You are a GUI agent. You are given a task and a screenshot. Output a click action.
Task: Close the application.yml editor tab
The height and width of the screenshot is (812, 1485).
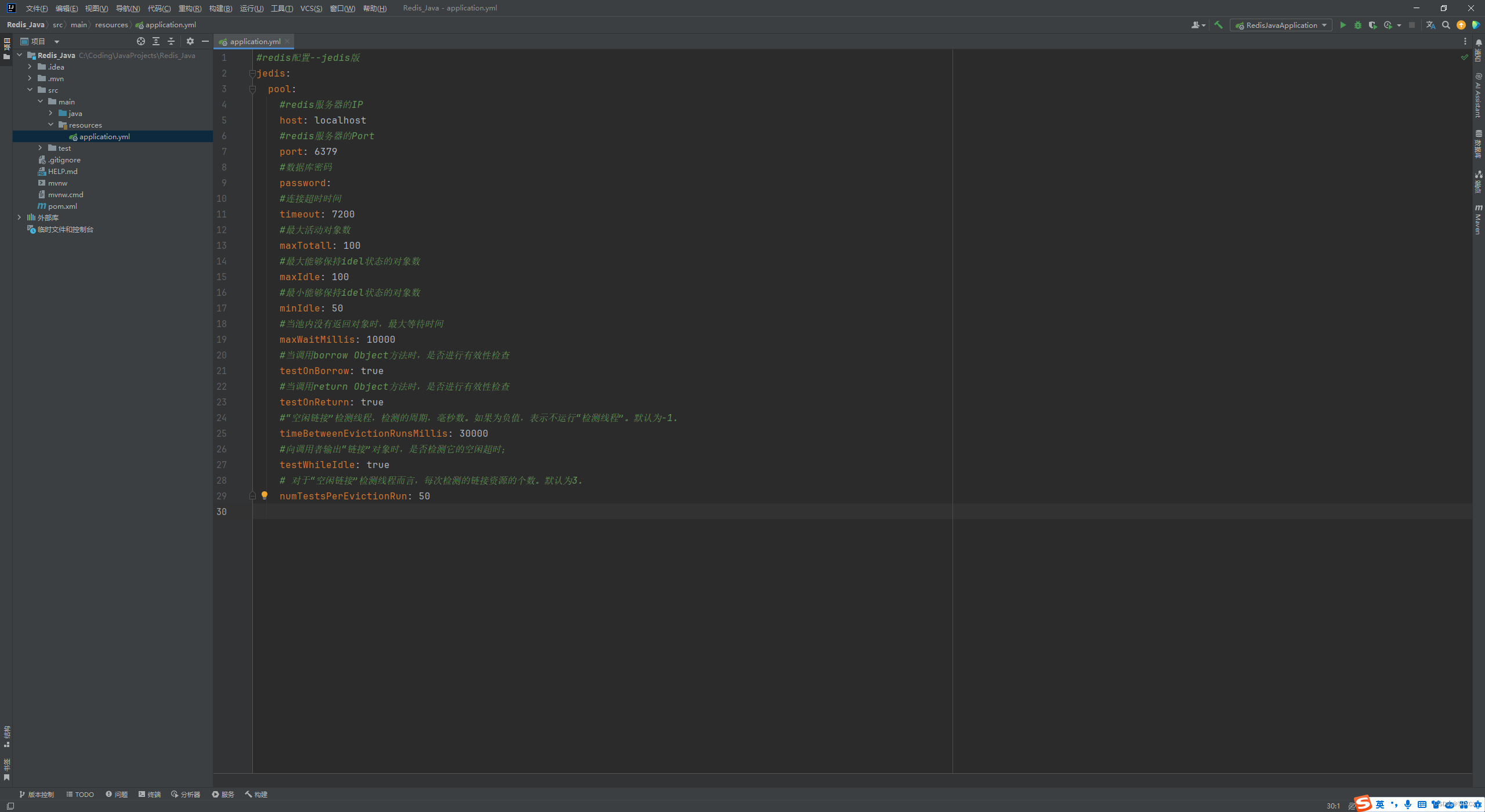[287, 41]
